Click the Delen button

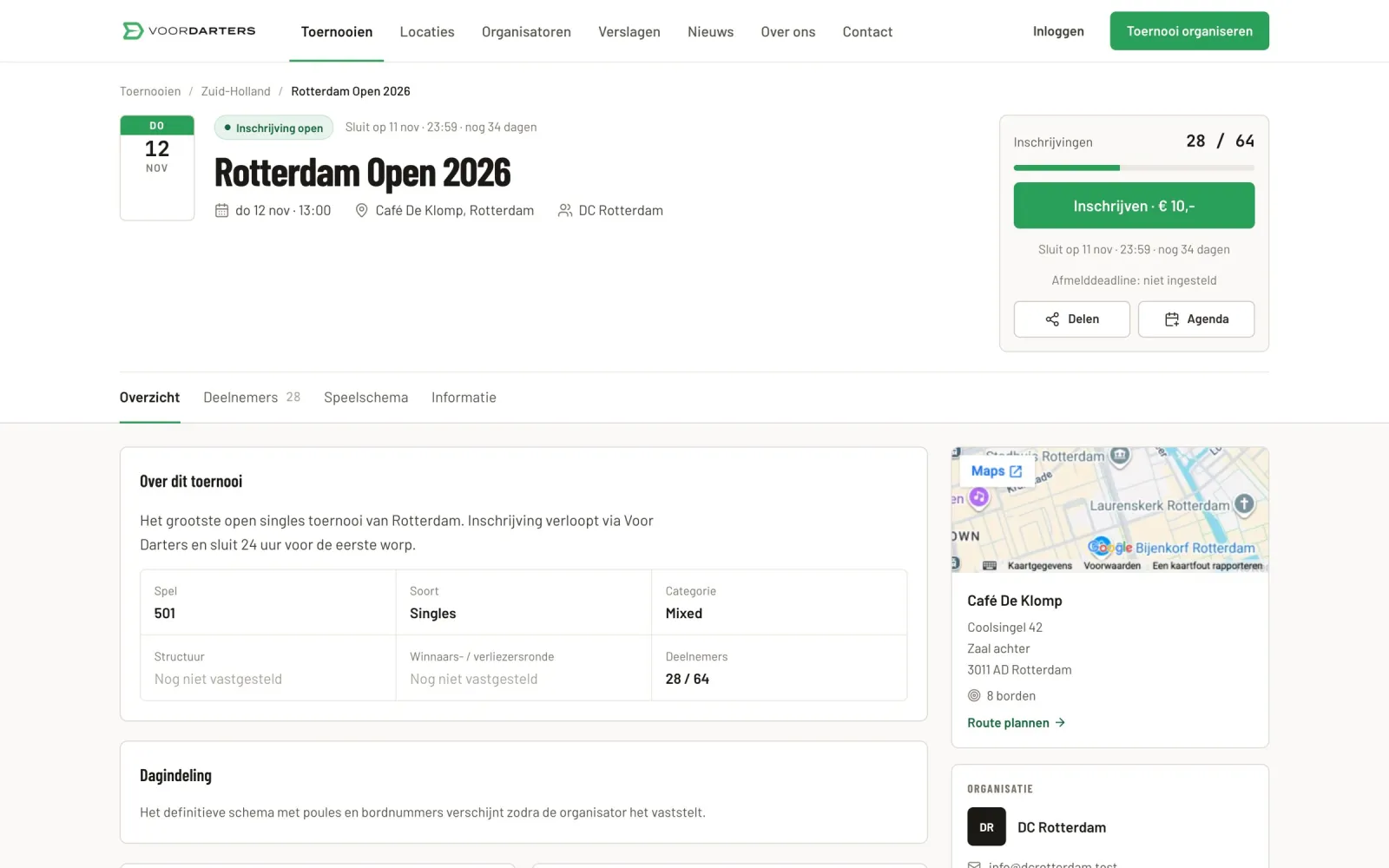coord(1072,319)
